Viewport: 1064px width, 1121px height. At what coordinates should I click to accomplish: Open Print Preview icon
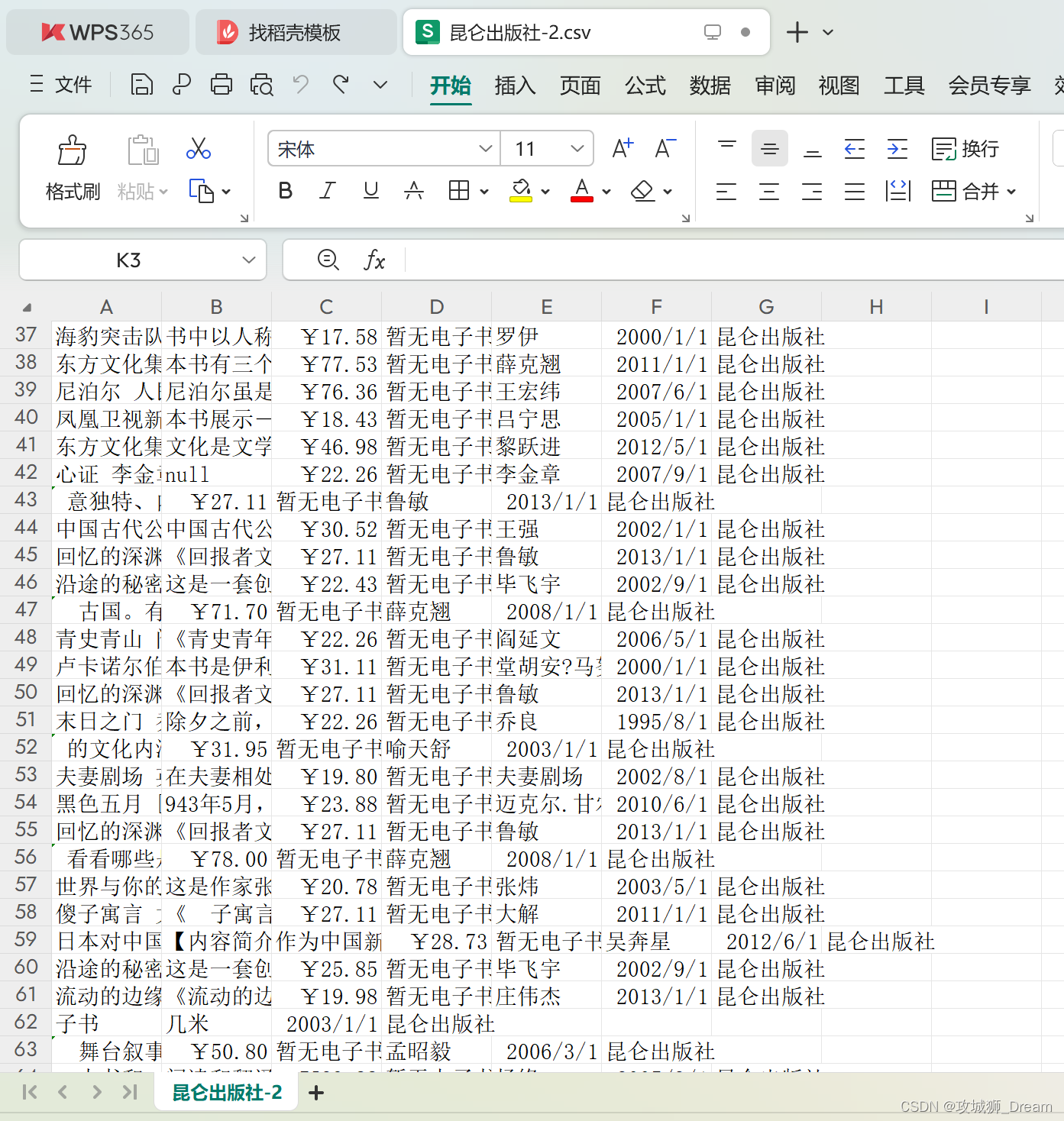[x=262, y=84]
